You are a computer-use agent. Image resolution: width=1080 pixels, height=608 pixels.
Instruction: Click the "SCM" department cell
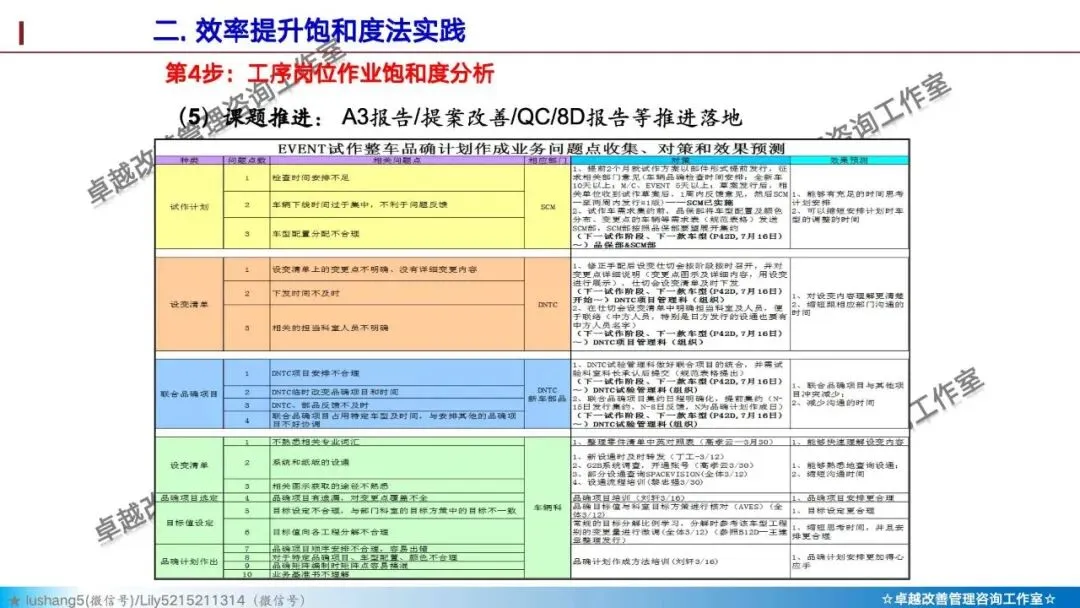(x=548, y=207)
